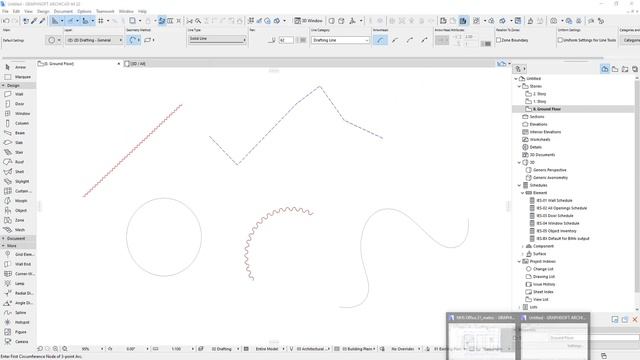Open the File menu
Screen dimensions: 640x360
coord(5,11)
